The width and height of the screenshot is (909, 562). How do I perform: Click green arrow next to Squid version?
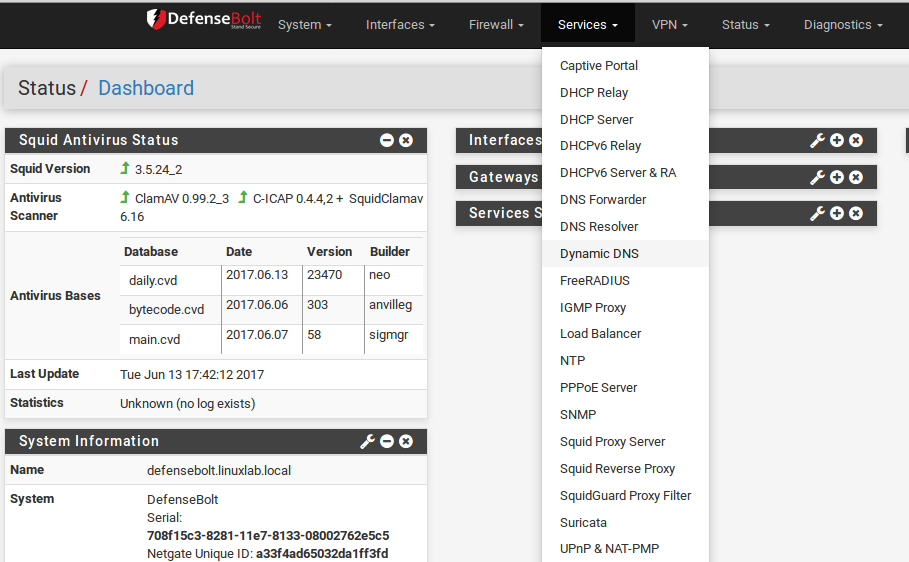pos(125,168)
